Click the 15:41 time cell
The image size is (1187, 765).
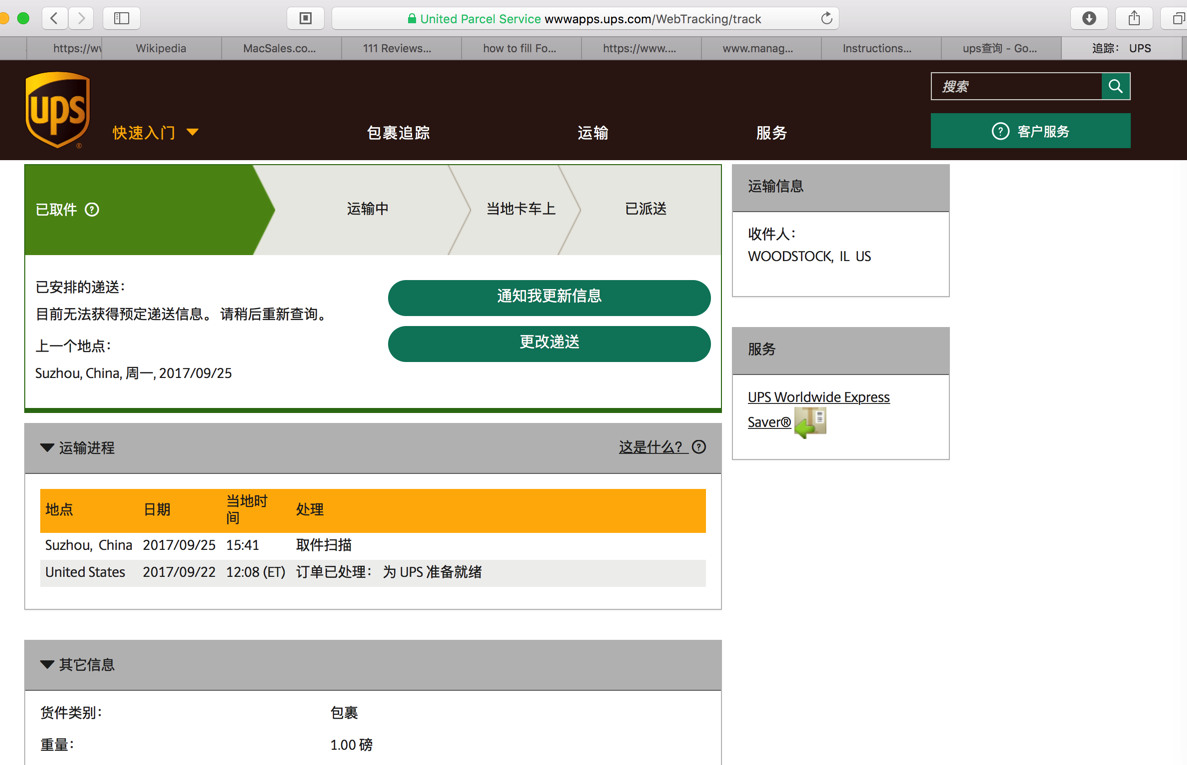coord(243,545)
